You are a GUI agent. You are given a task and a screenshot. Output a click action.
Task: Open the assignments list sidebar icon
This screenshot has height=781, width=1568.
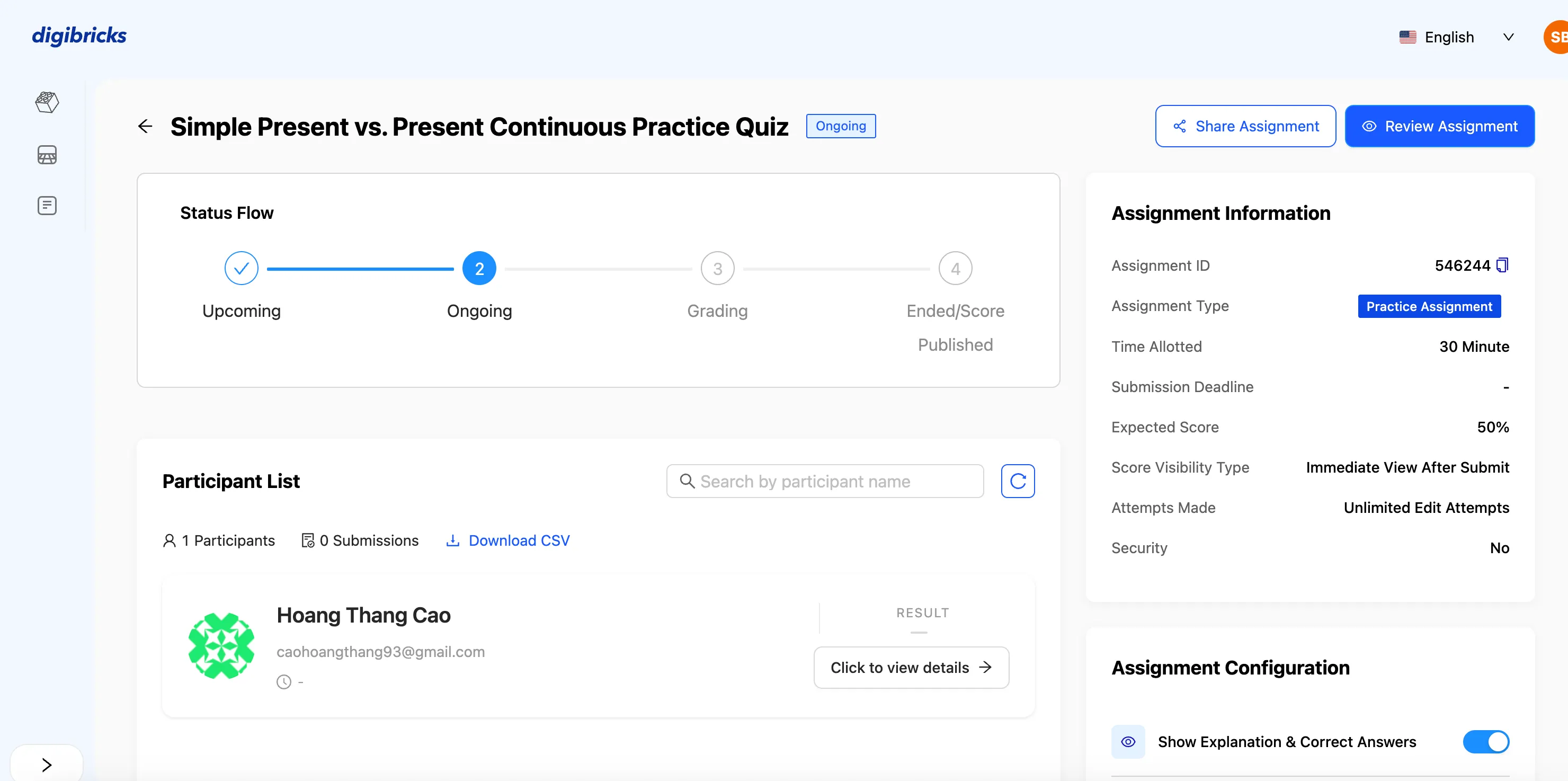tap(47, 206)
